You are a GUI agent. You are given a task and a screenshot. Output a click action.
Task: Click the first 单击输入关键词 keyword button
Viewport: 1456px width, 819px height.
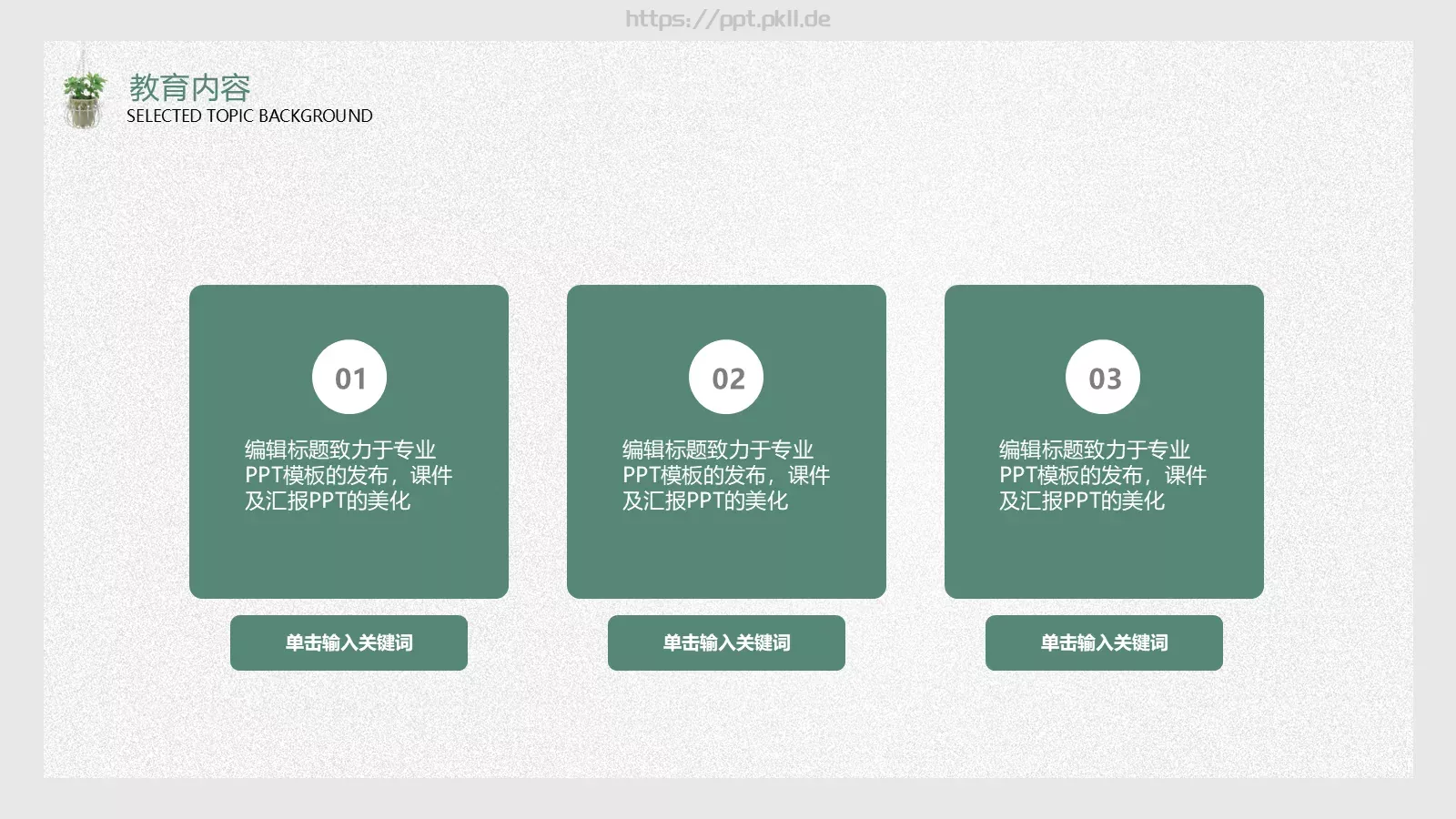[x=349, y=643]
